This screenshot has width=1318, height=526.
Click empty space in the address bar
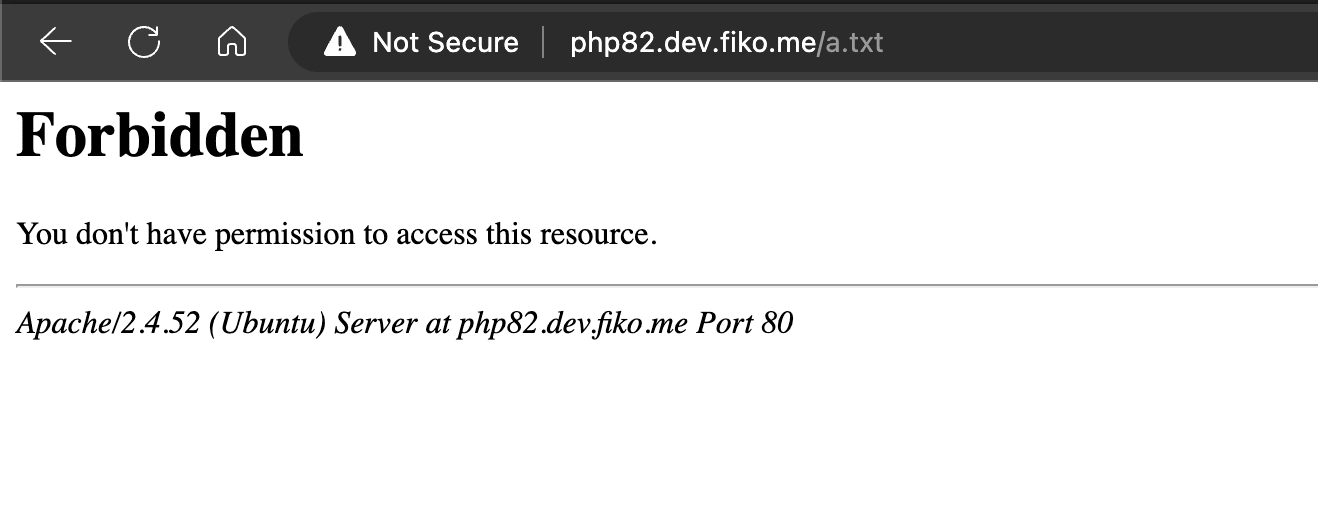tap(1100, 43)
